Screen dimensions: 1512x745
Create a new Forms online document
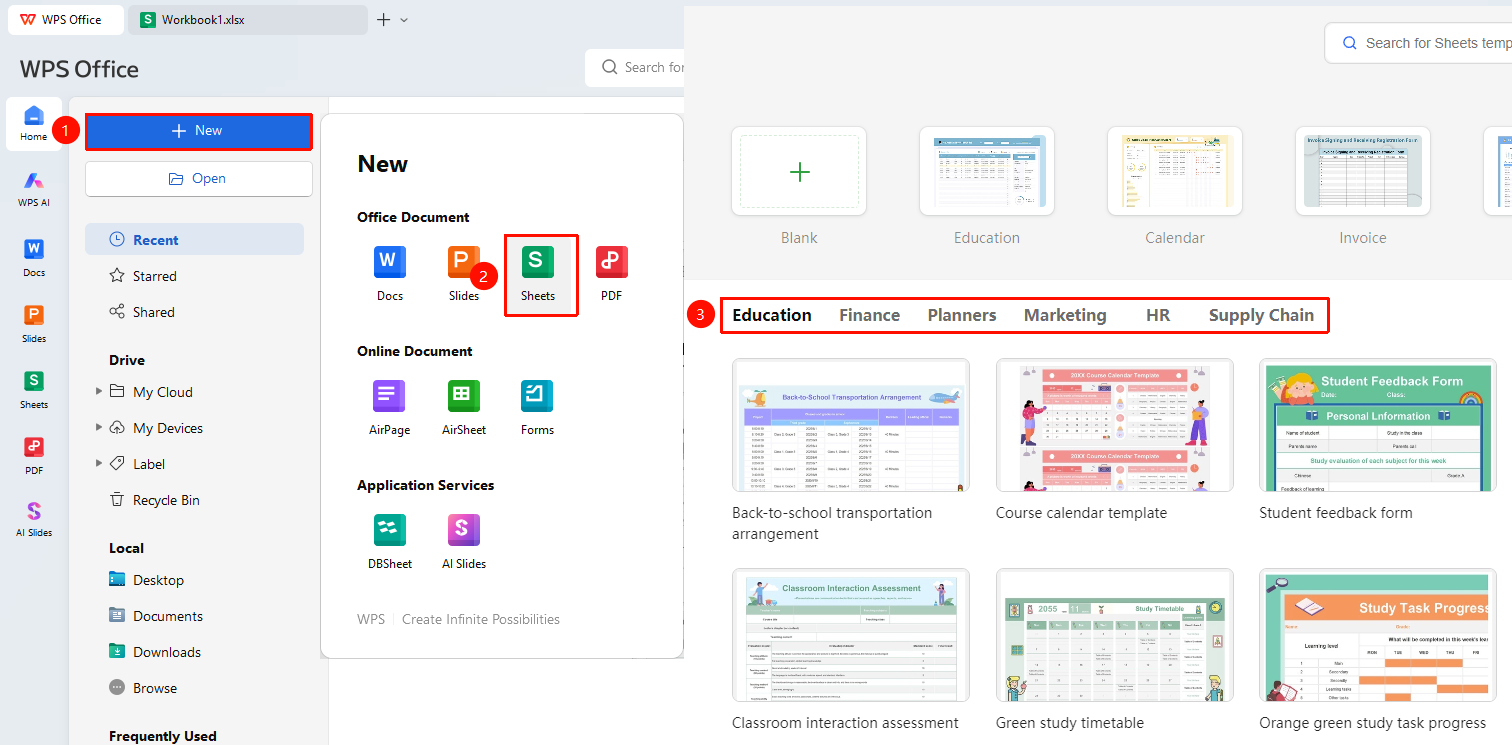click(538, 407)
